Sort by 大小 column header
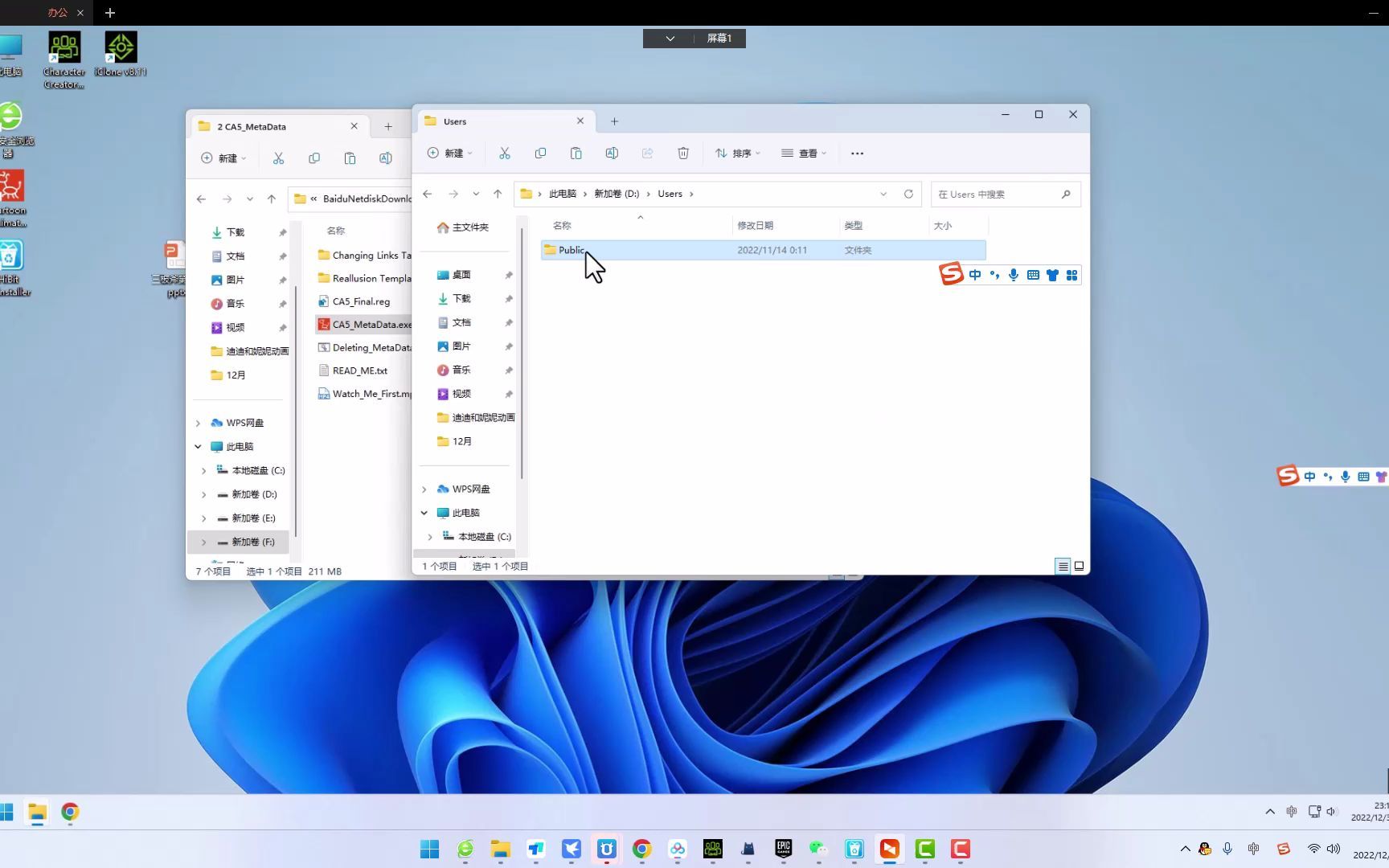This screenshot has width=1389, height=868. pyautogui.click(x=942, y=226)
